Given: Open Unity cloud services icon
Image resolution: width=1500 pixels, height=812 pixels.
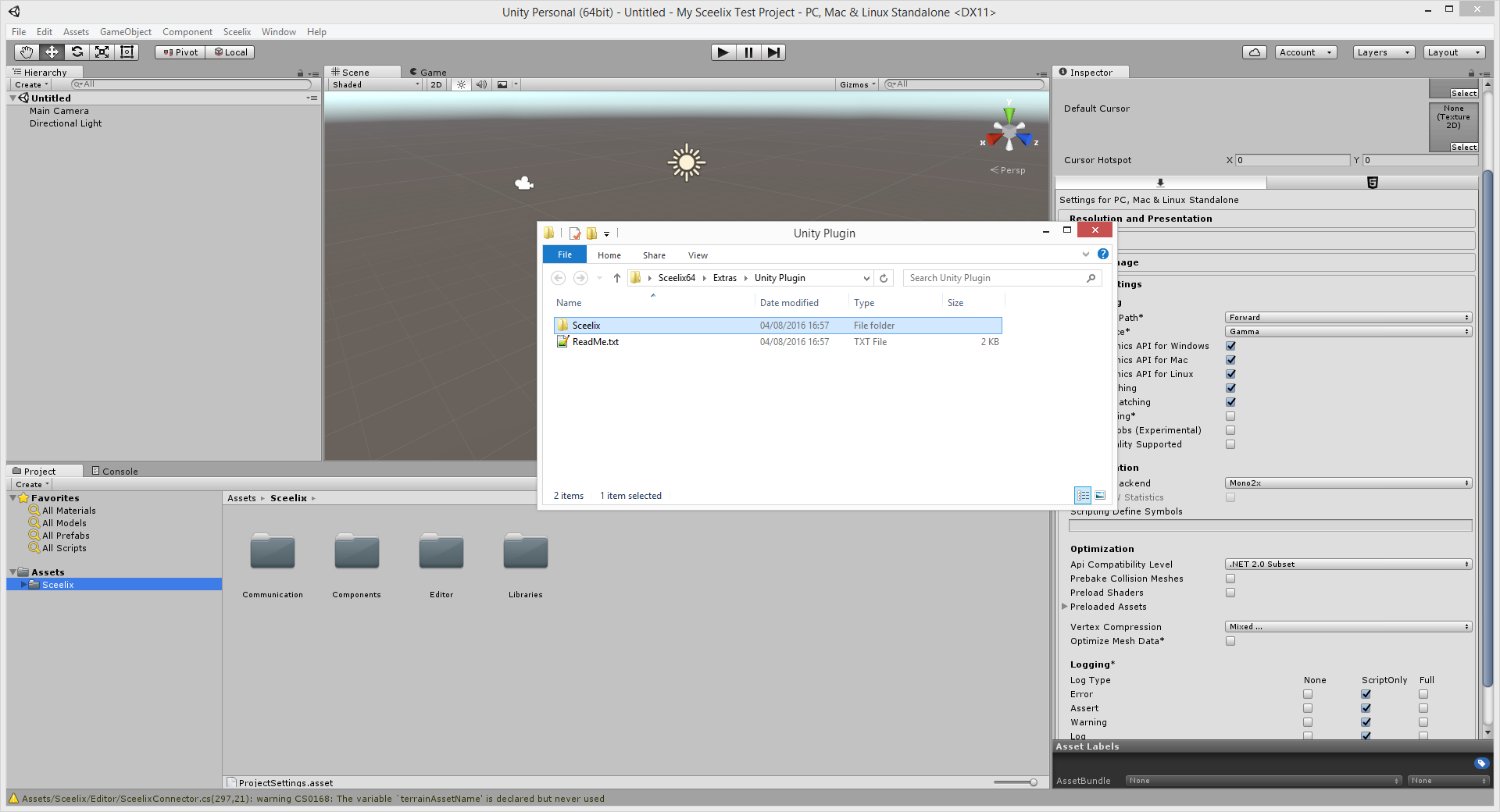Looking at the screenshot, I should (1255, 52).
